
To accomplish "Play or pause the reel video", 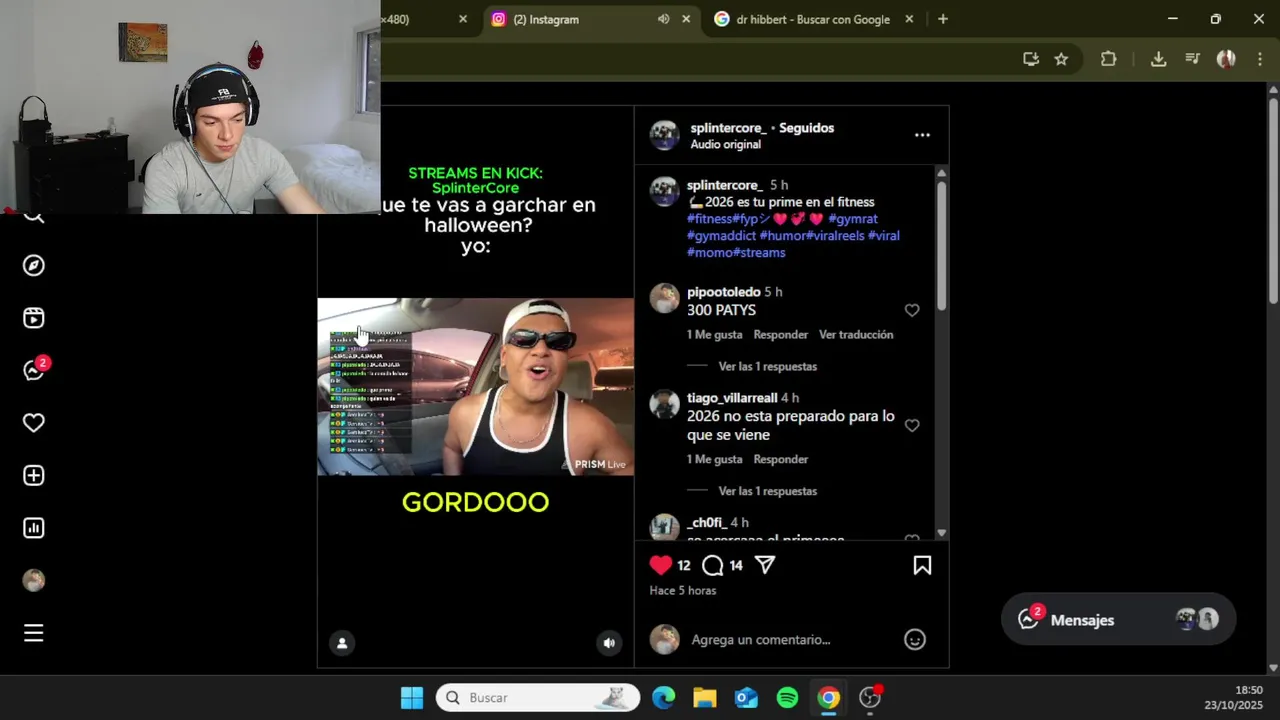I will coord(475,386).
